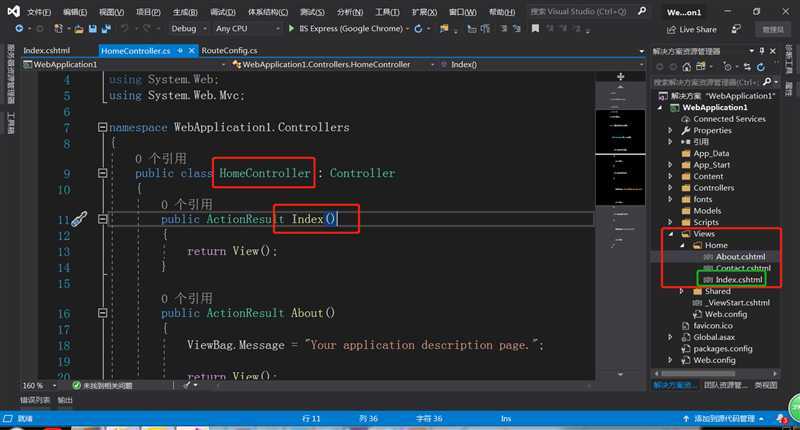The width and height of the screenshot is (800, 430).
Task: Start IIS Express with green play icon
Action: 291,29
